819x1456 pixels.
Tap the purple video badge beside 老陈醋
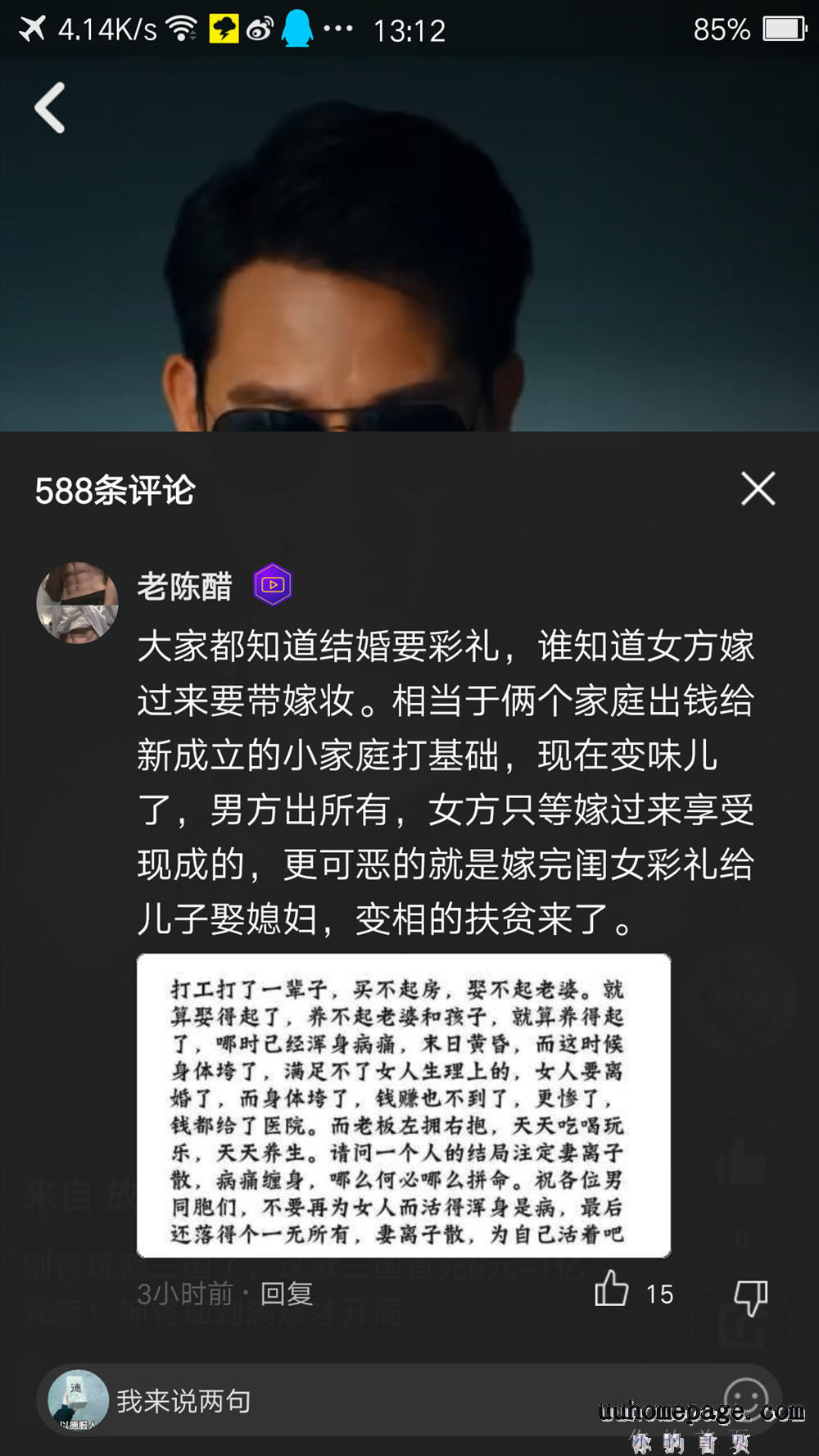pos(273,585)
